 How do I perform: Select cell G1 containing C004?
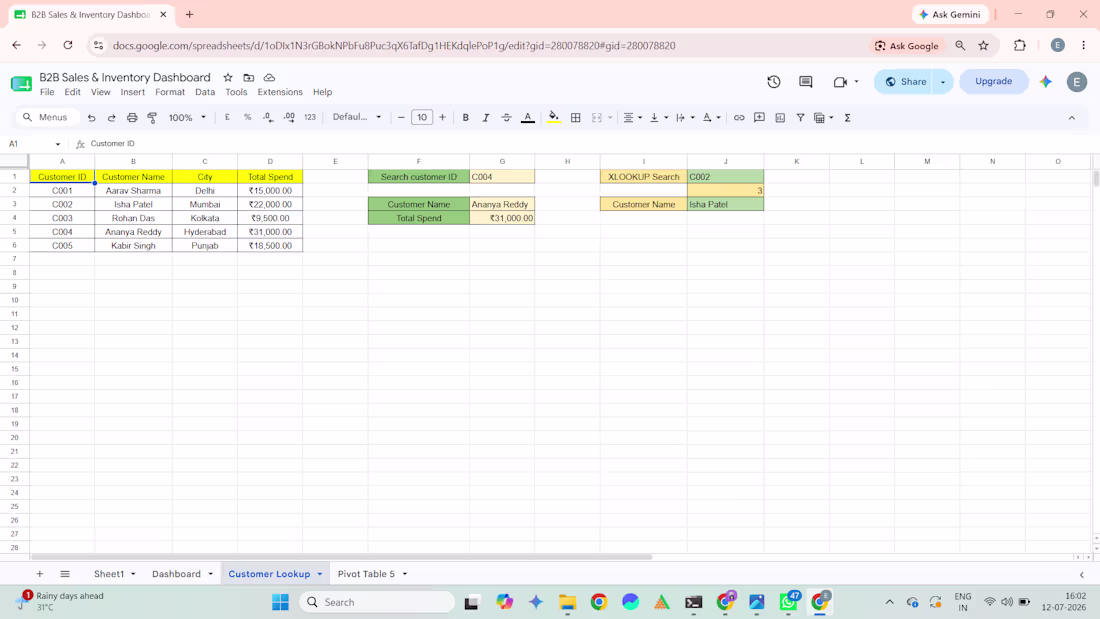click(x=502, y=177)
